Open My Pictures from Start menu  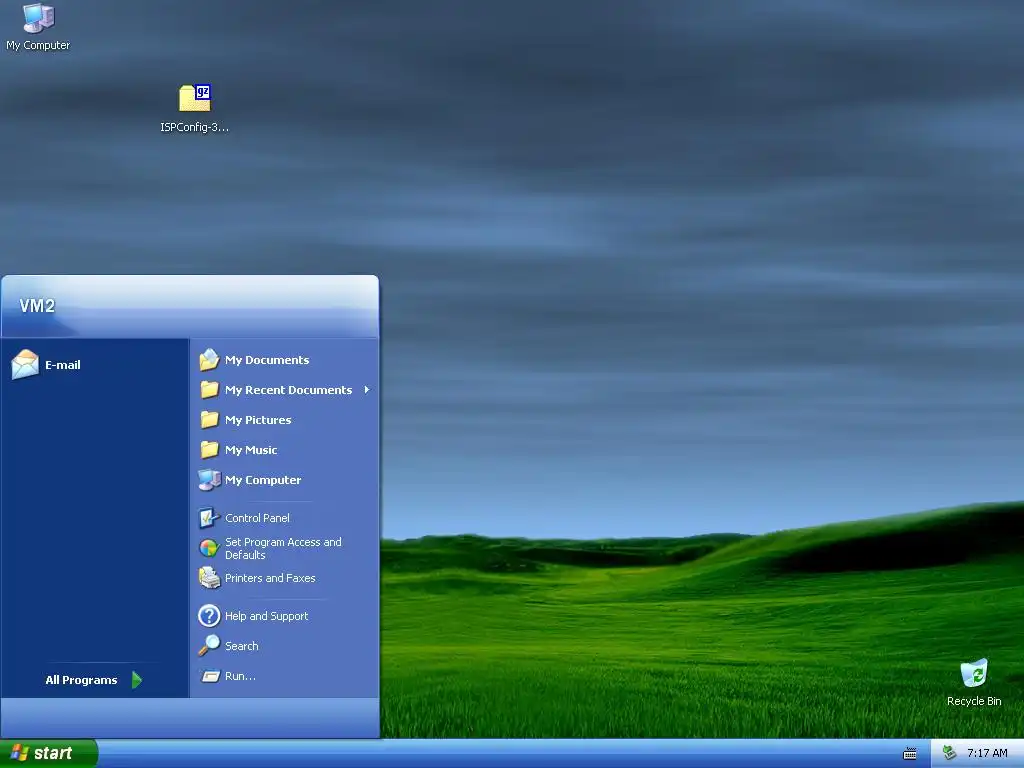point(258,420)
